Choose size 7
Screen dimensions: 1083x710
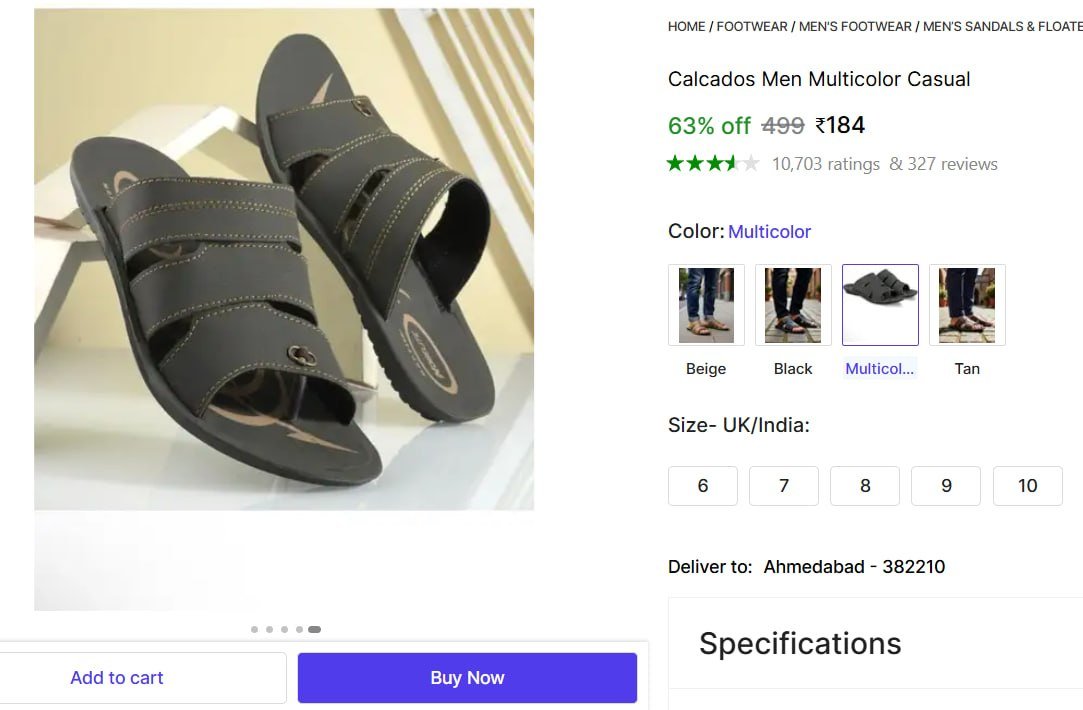(x=784, y=485)
